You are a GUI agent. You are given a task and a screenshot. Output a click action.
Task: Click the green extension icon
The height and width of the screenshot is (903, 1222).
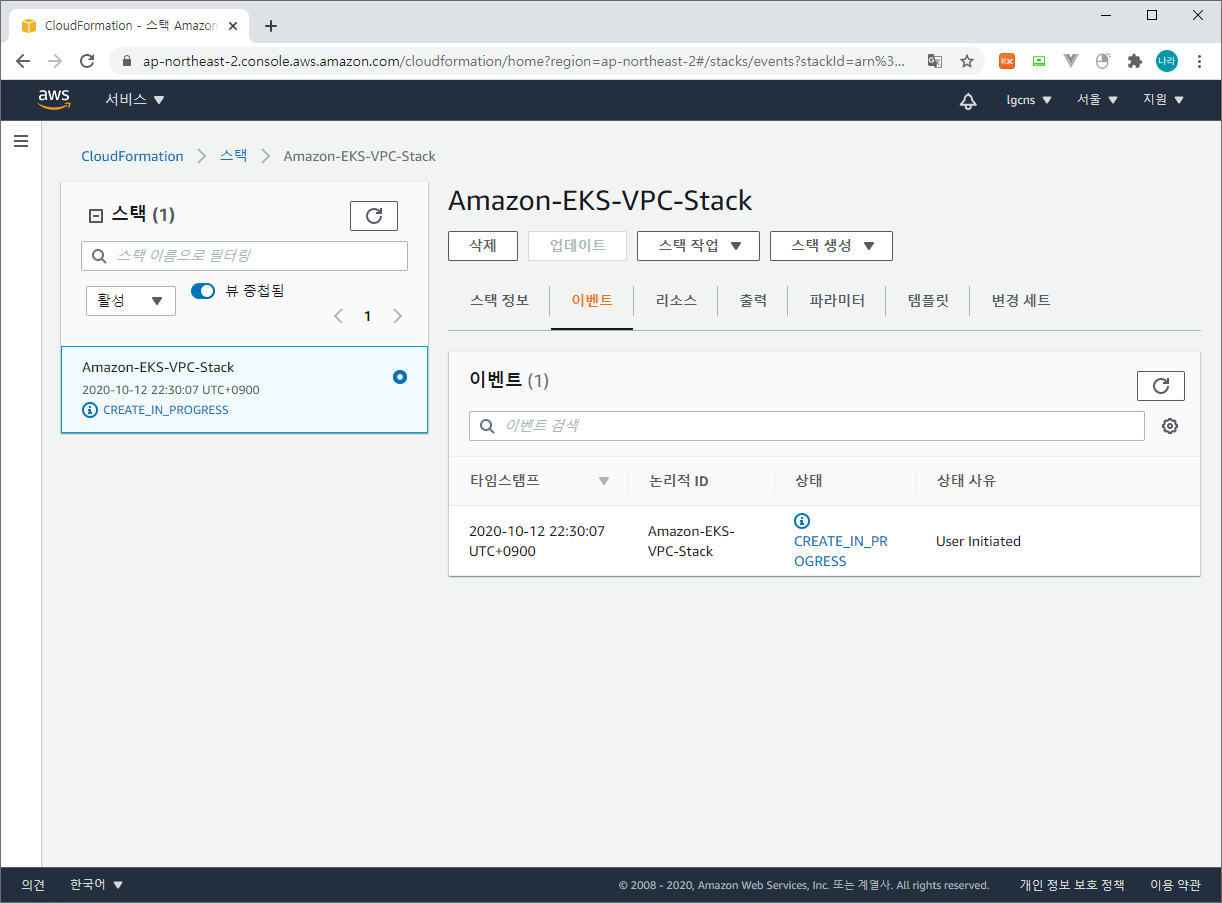[x=1039, y=61]
